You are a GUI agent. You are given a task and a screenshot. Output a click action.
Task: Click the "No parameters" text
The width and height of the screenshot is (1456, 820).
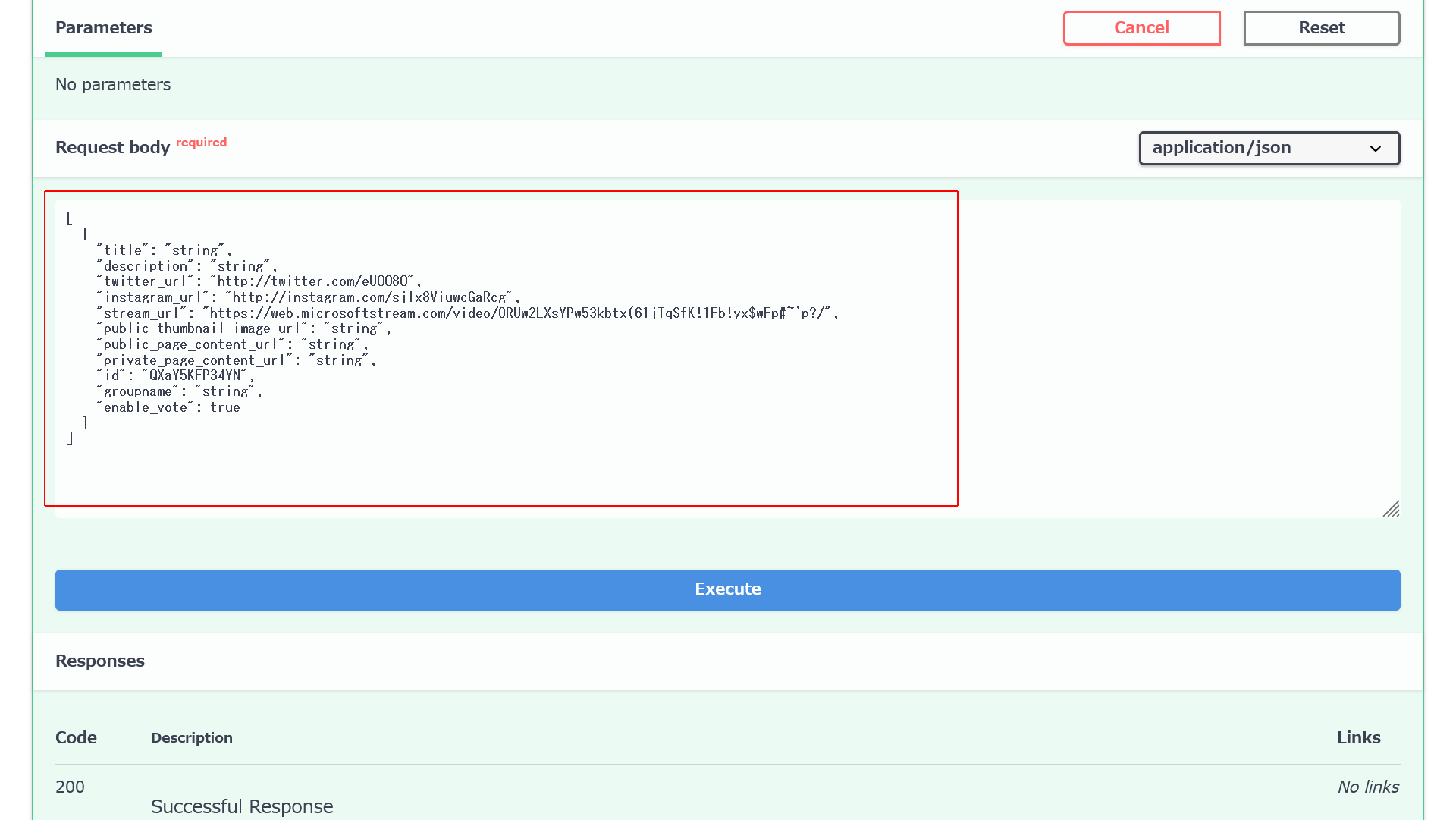113,85
